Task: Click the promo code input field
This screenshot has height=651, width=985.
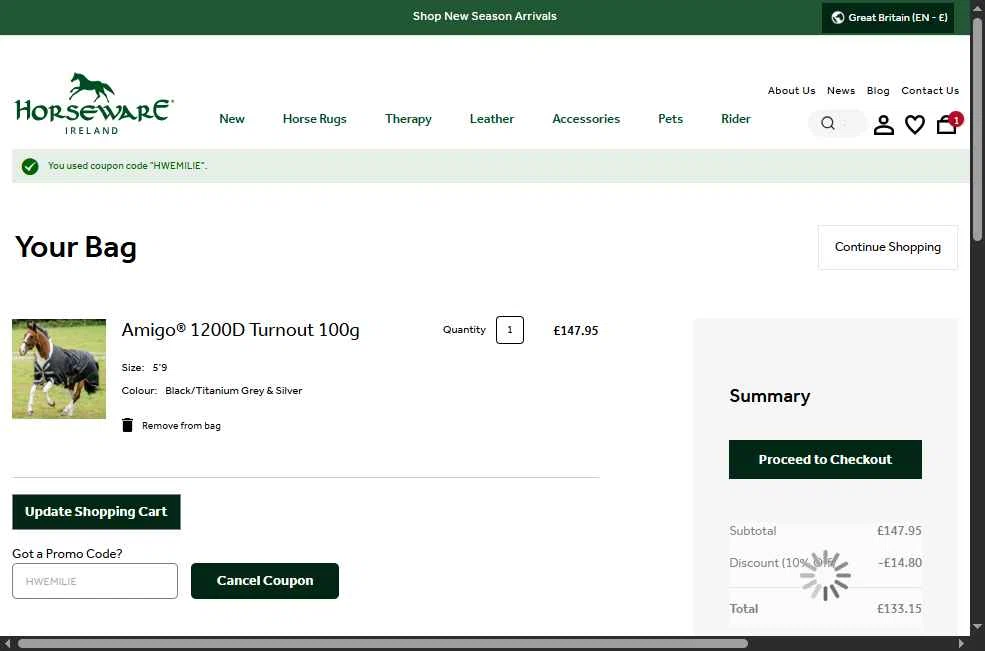Action: (x=95, y=581)
